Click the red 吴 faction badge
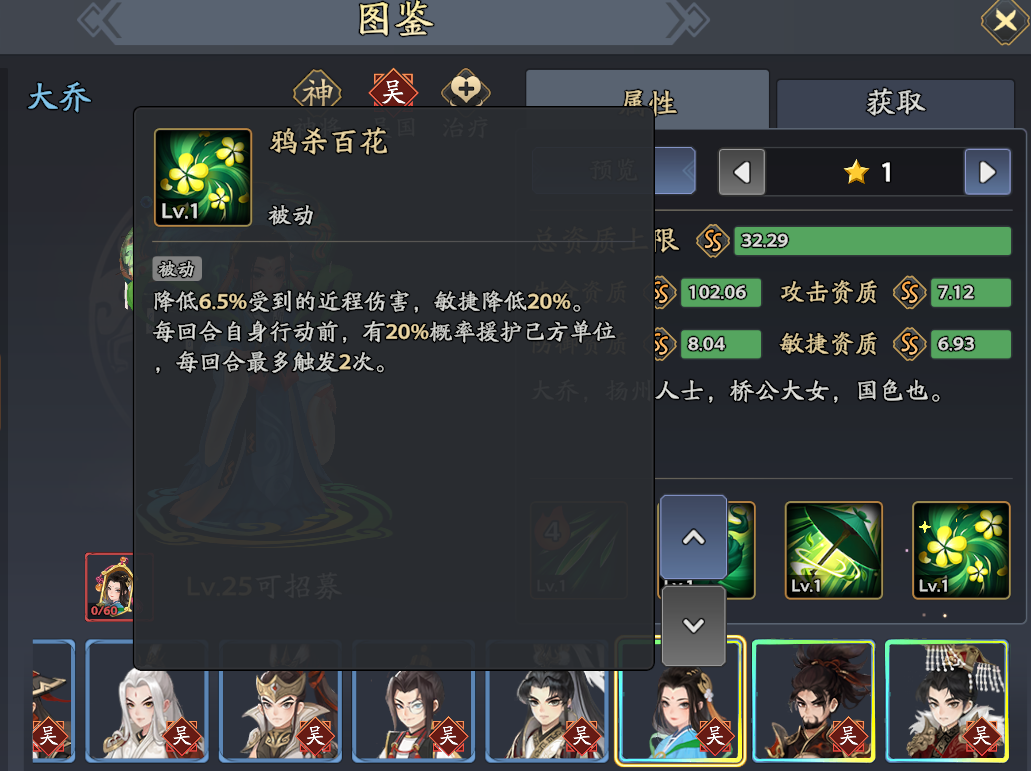This screenshot has width=1031, height=771. click(393, 91)
